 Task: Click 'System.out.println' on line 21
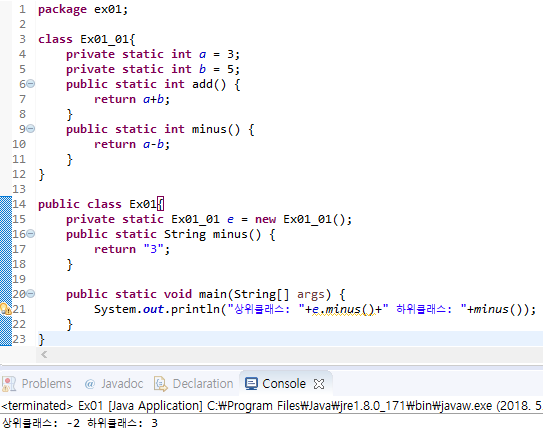[157, 309]
